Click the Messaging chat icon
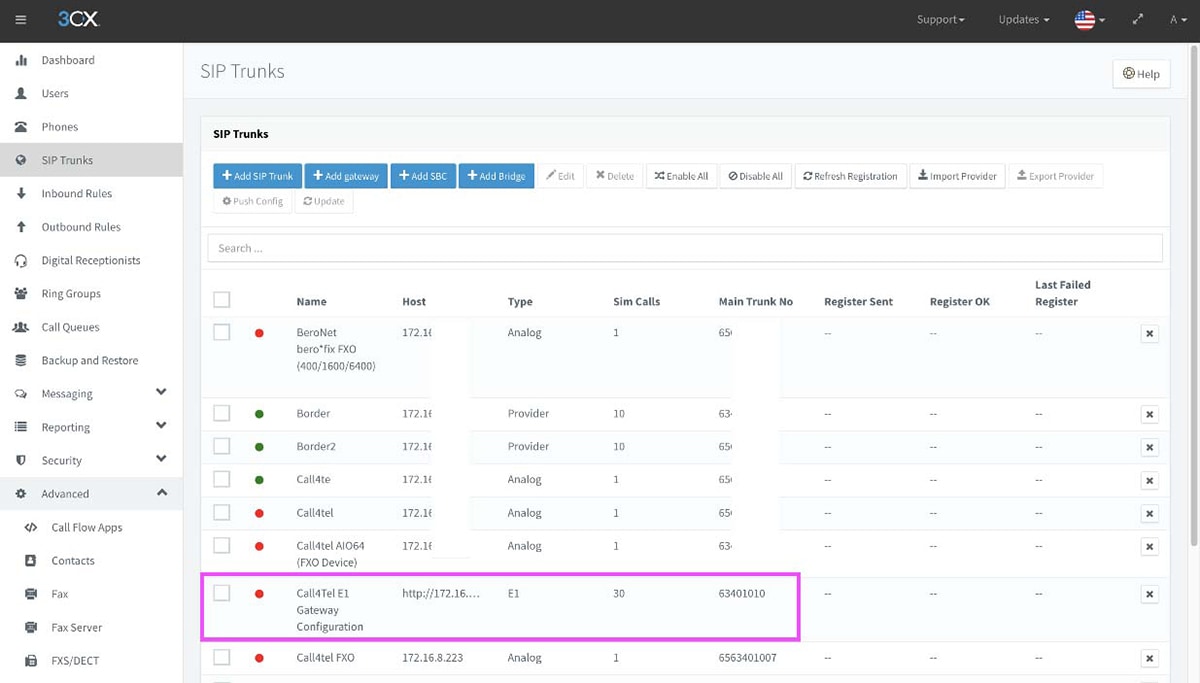Image resolution: width=1200 pixels, height=683 pixels. 21,394
